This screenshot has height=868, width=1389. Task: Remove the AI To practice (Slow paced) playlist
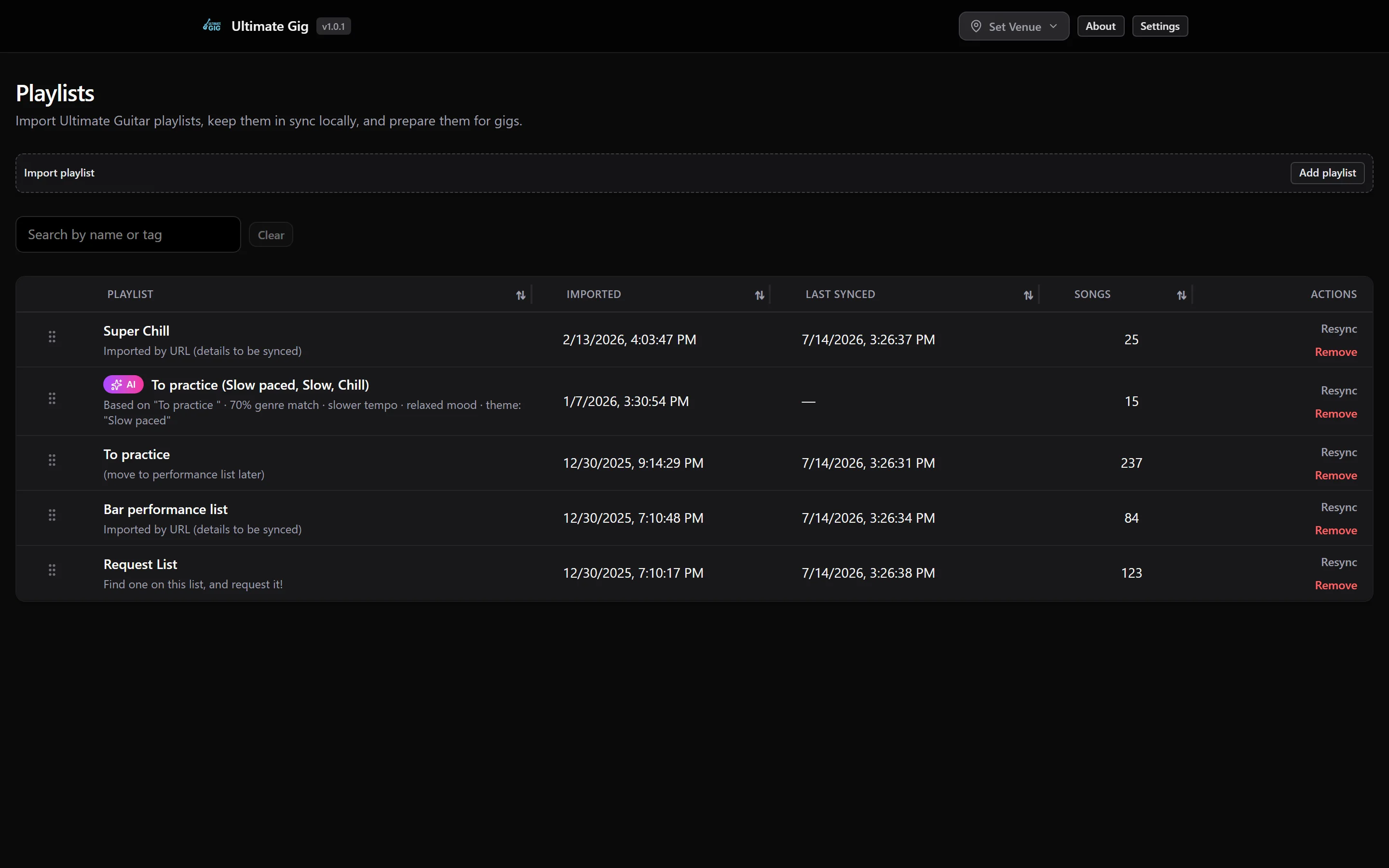(1335, 414)
